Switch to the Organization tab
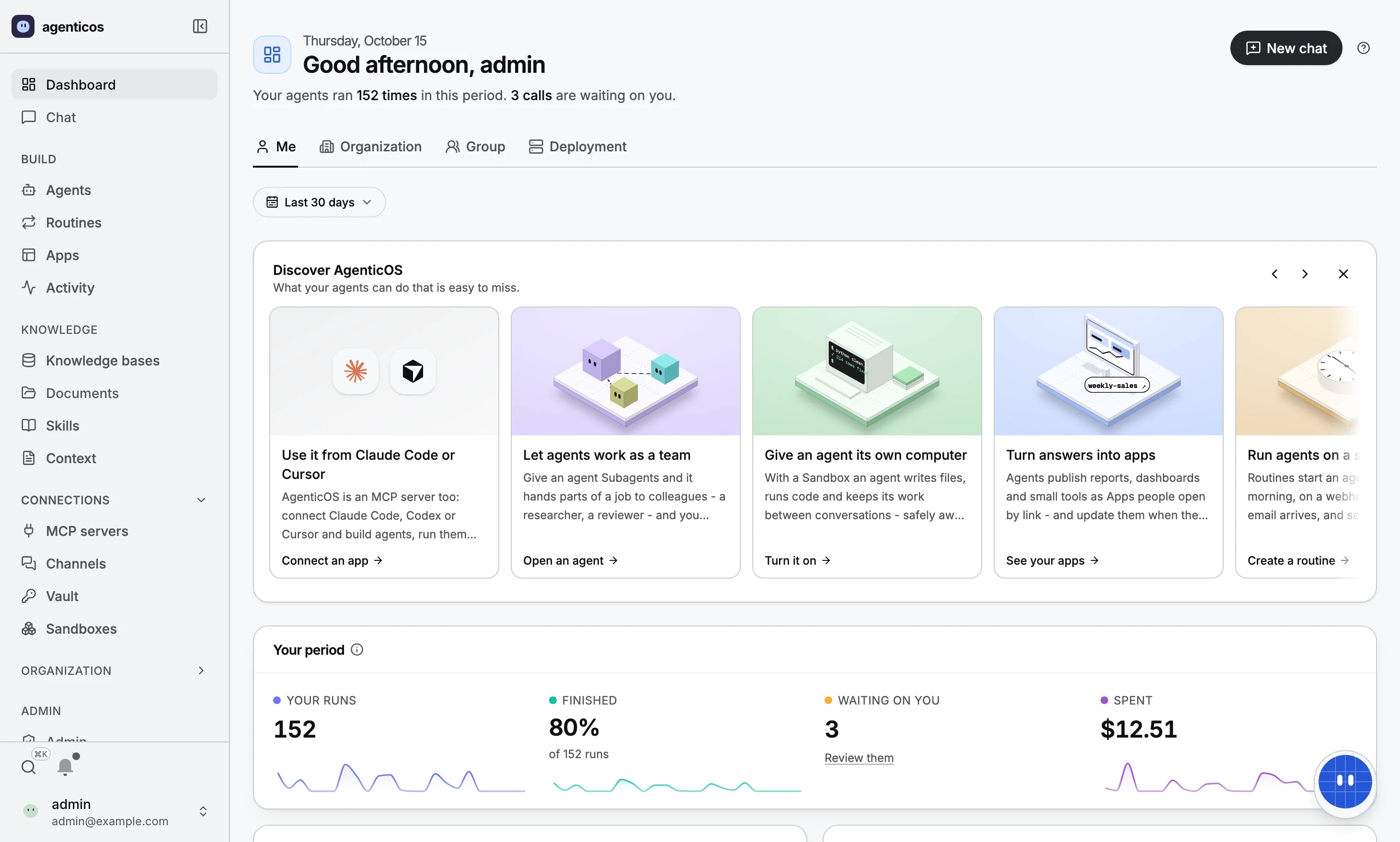This screenshot has height=842, width=1400. [x=370, y=147]
